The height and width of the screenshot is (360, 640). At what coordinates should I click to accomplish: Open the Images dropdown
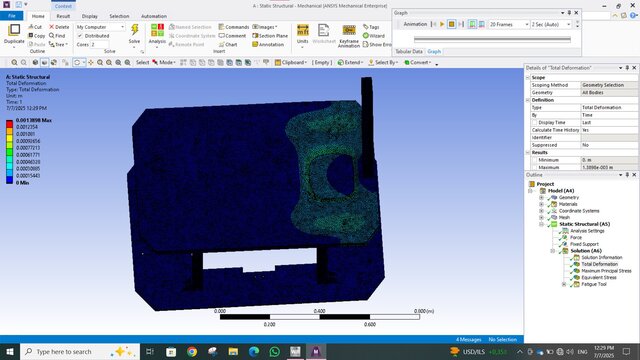click(x=264, y=27)
